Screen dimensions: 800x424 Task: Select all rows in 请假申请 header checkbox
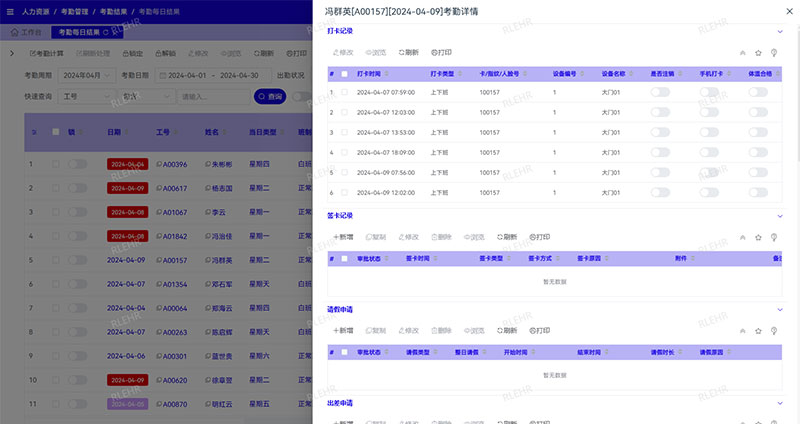coord(344,352)
